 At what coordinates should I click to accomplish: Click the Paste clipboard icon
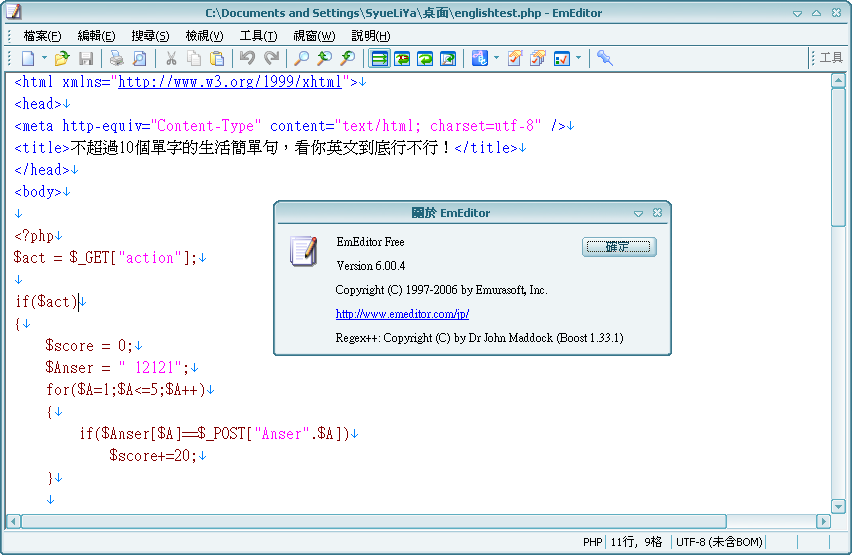(x=217, y=58)
